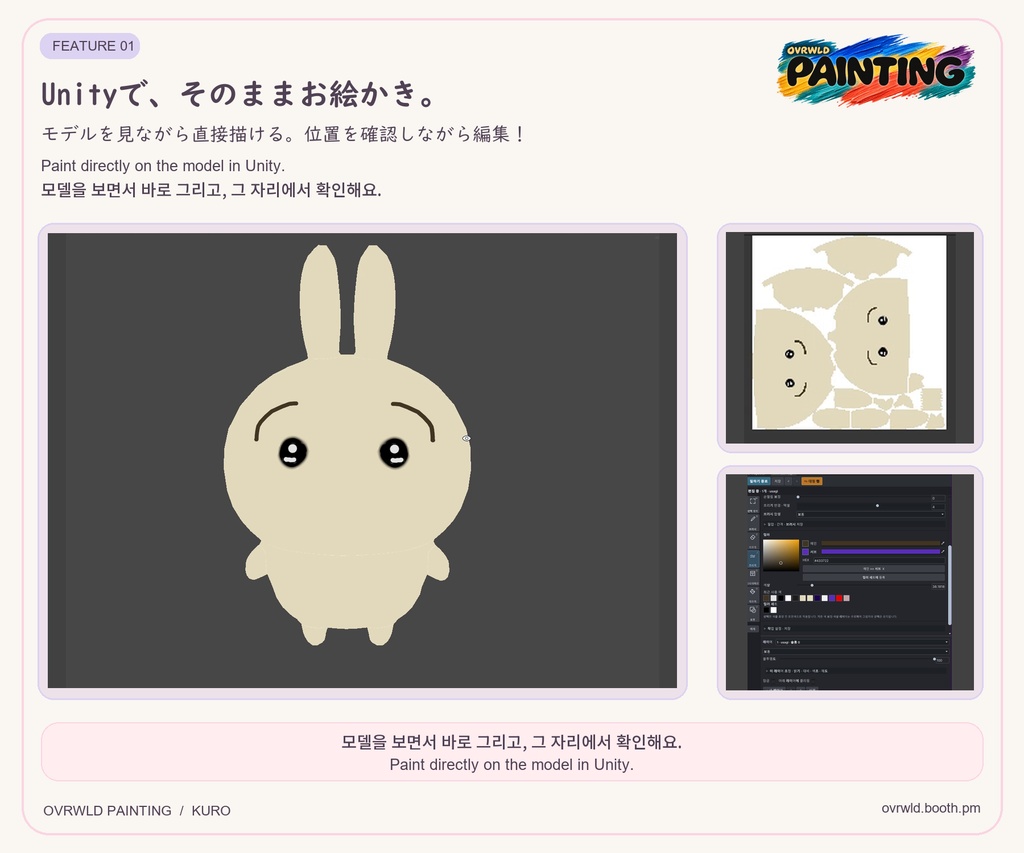This screenshot has width=1024, height=853.
Task: Click the "ovrwld.booth.pm" text
Action: pos(931,808)
